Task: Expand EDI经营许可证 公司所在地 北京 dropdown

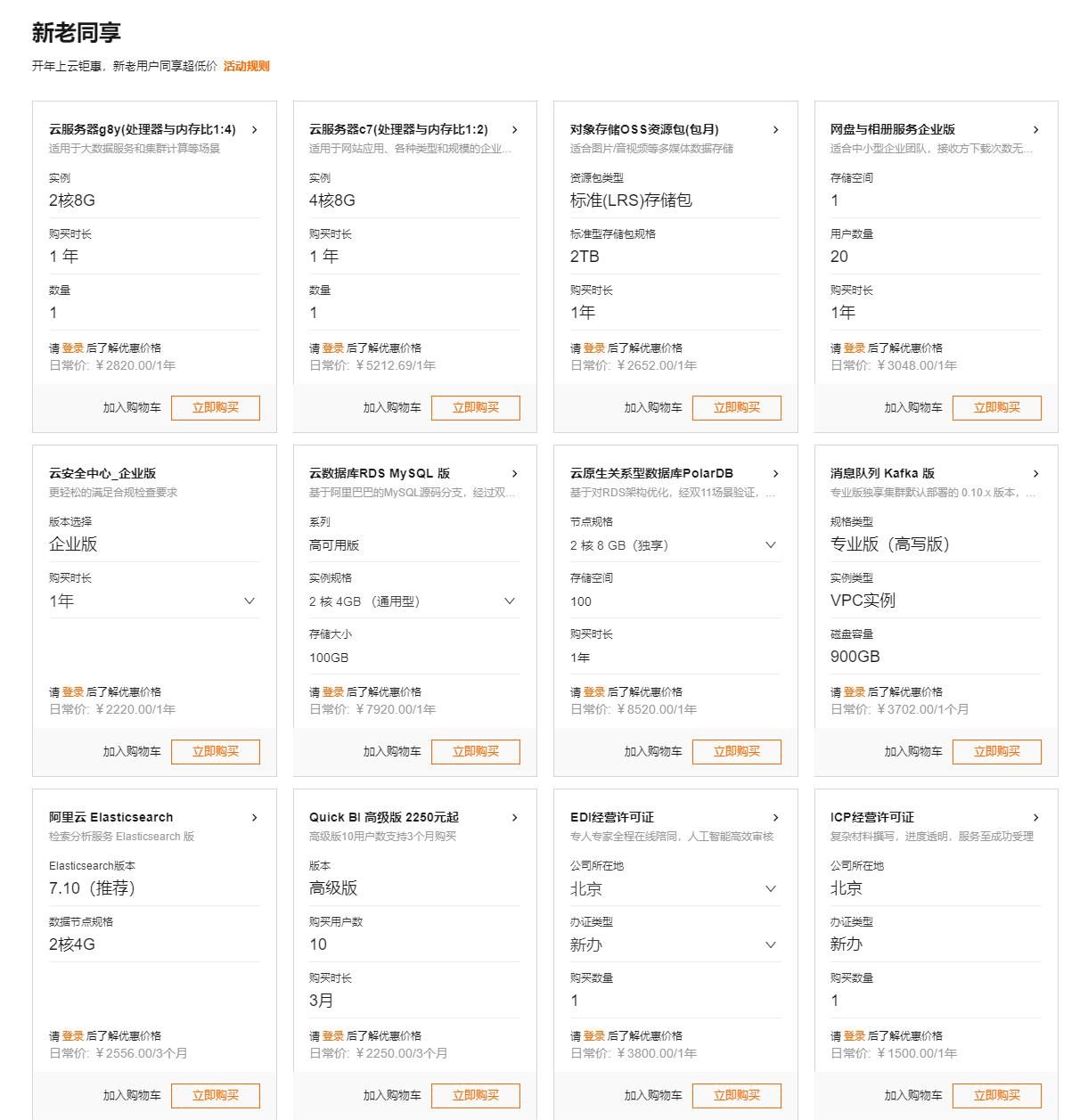Action: [x=675, y=889]
